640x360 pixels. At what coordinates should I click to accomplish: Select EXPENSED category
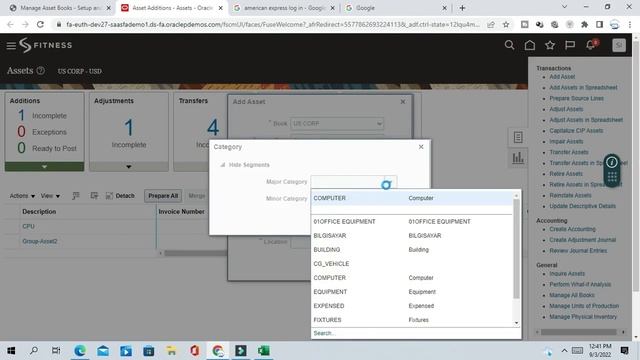tap(412, 306)
